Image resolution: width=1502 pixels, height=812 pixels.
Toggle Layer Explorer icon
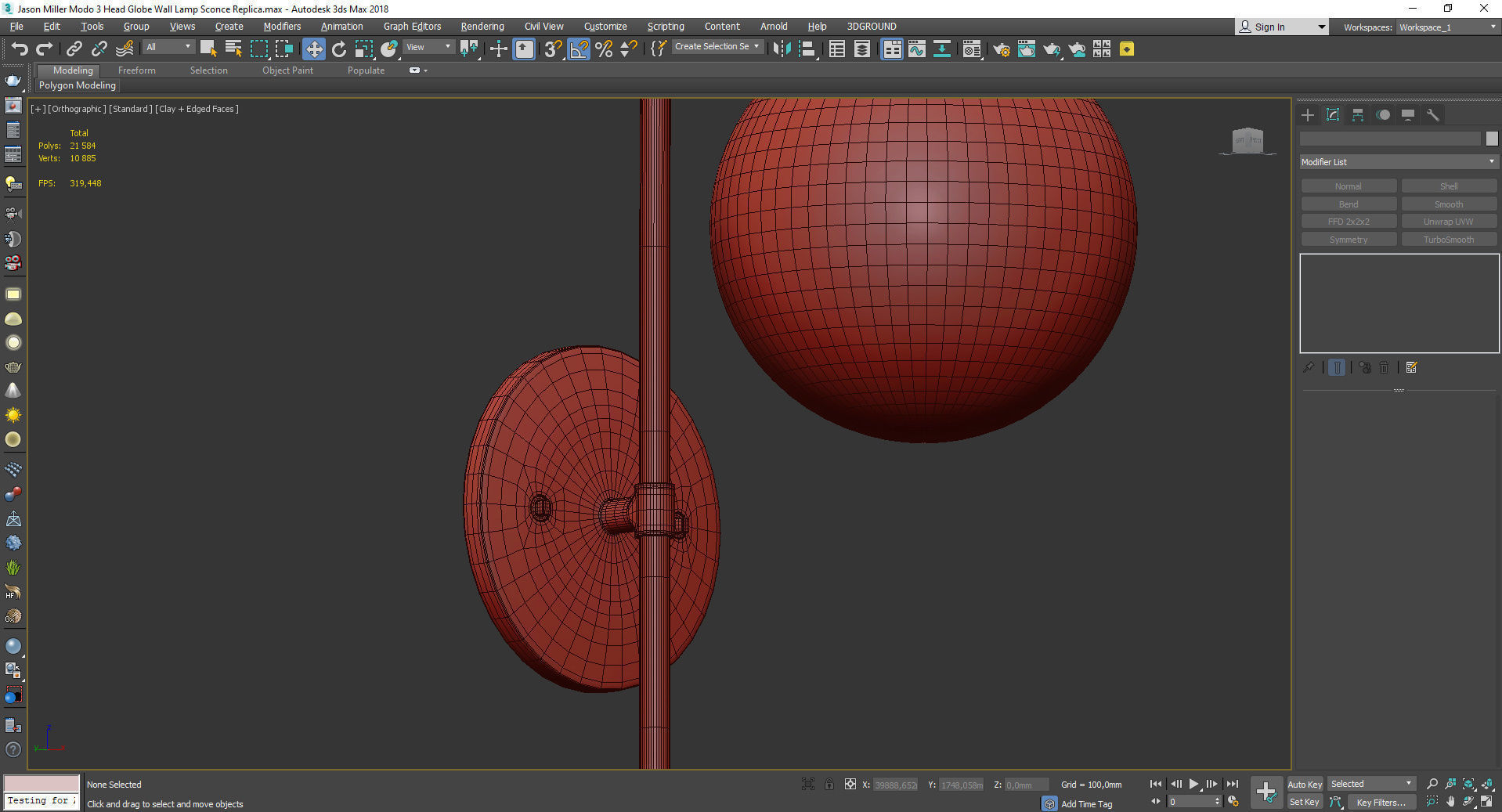click(x=862, y=49)
